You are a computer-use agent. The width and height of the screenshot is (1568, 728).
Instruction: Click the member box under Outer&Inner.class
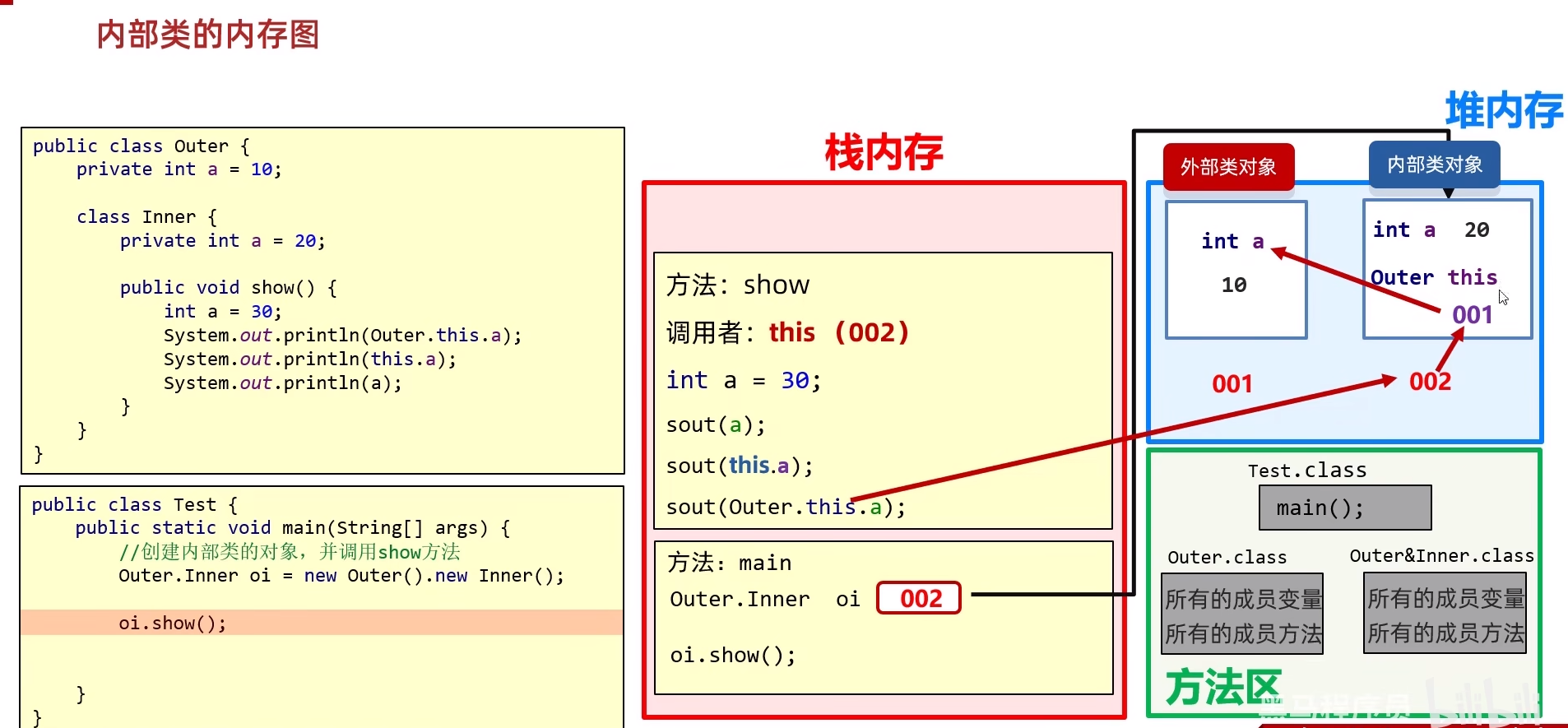(x=1445, y=613)
